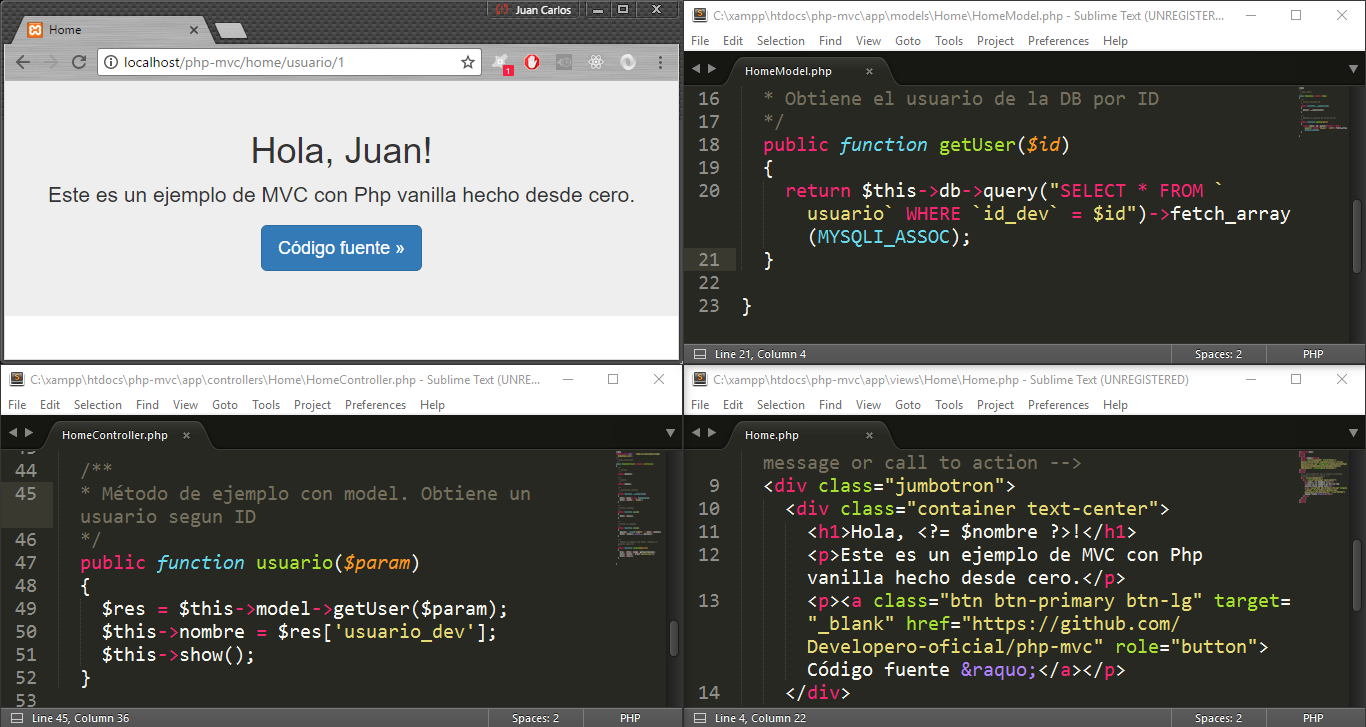Go to previous tab in HomeModel.php window

click(697, 69)
